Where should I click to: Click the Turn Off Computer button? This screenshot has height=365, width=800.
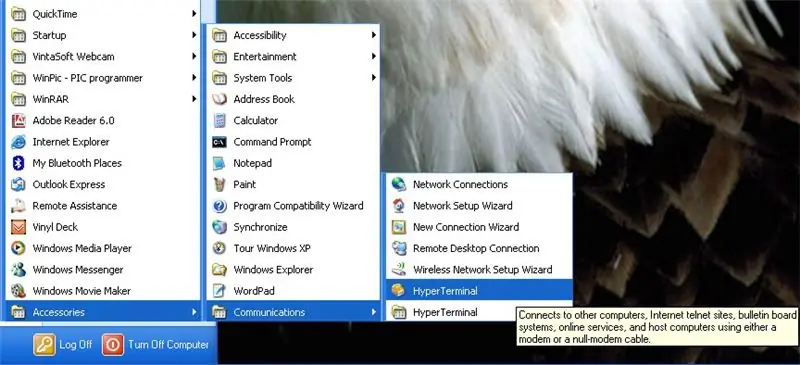[156, 345]
